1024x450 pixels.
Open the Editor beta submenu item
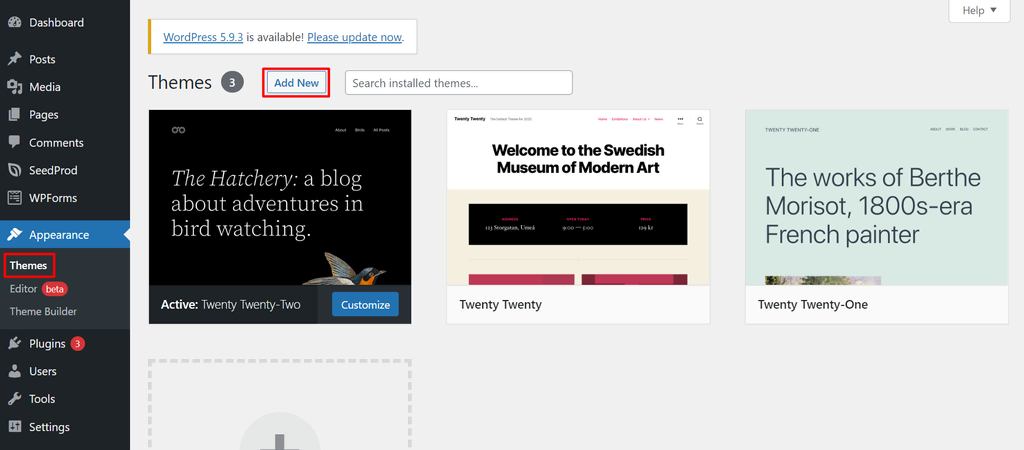[x=39, y=289]
